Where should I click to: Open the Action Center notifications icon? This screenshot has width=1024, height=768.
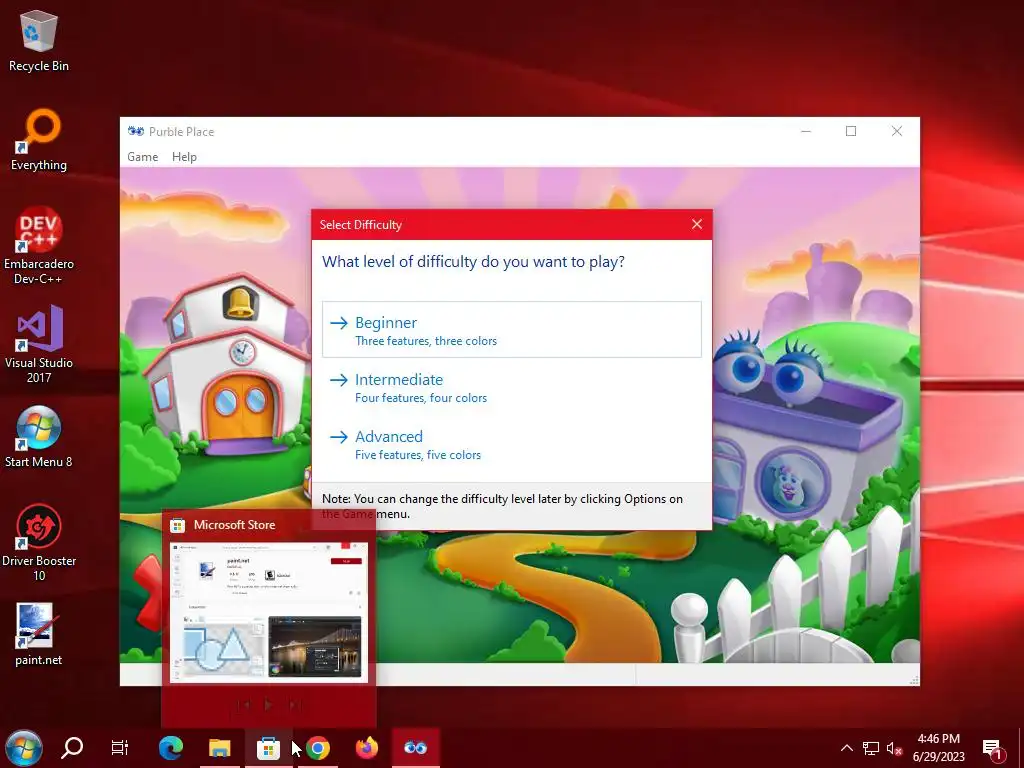pyautogui.click(x=992, y=748)
